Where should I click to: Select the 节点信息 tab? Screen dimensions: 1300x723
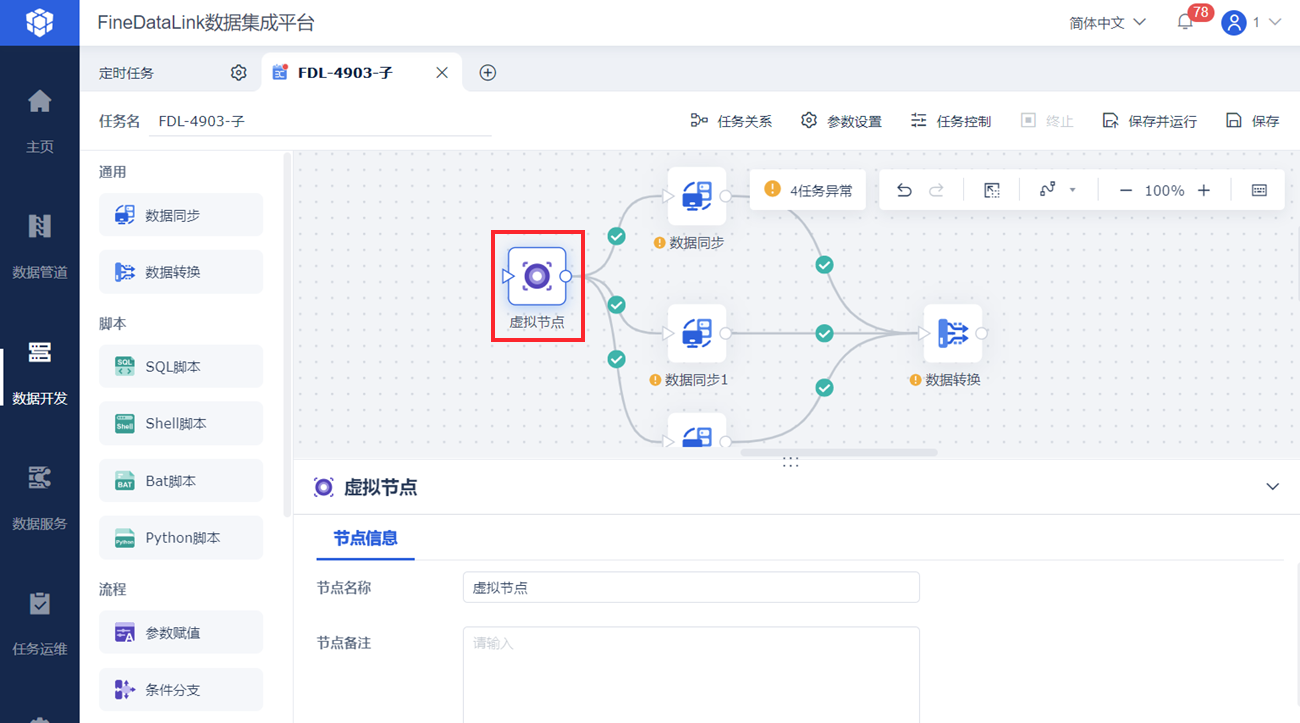point(365,538)
